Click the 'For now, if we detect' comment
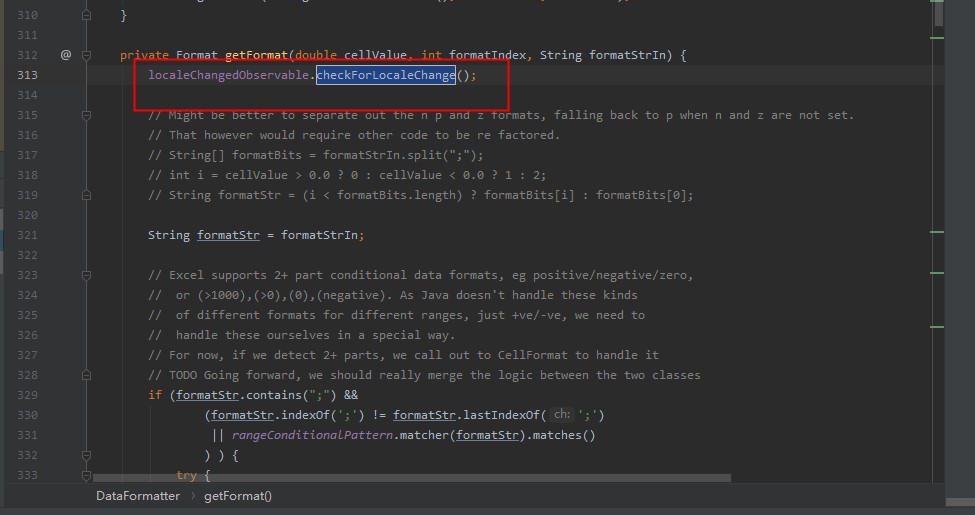Viewport: 975px width, 515px height. point(403,355)
